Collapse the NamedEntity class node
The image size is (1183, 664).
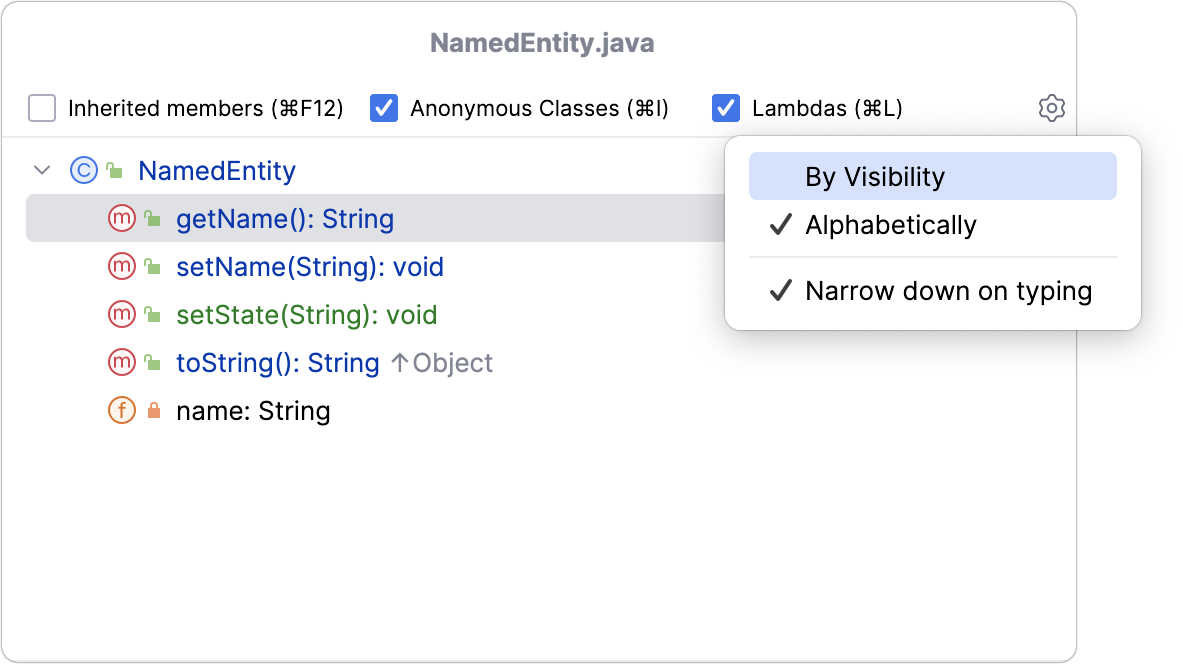point(42,171)
